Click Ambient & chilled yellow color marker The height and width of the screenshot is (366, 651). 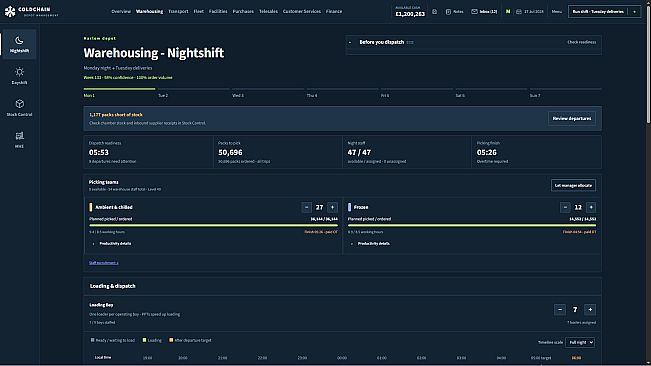click(91, 207)
